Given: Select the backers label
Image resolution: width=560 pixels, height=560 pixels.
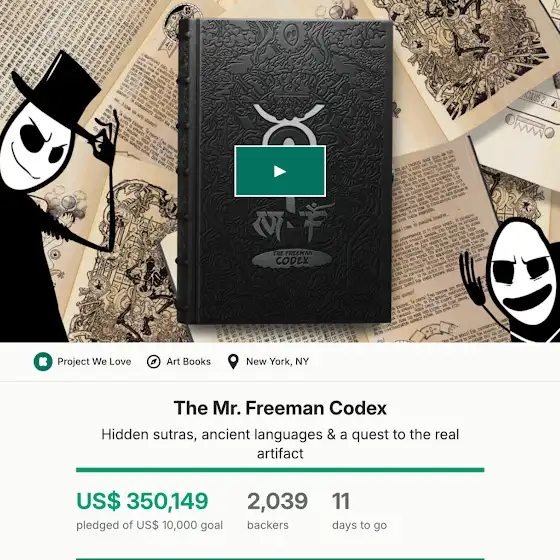Looking at the screenshot, I should coord(268,525).
